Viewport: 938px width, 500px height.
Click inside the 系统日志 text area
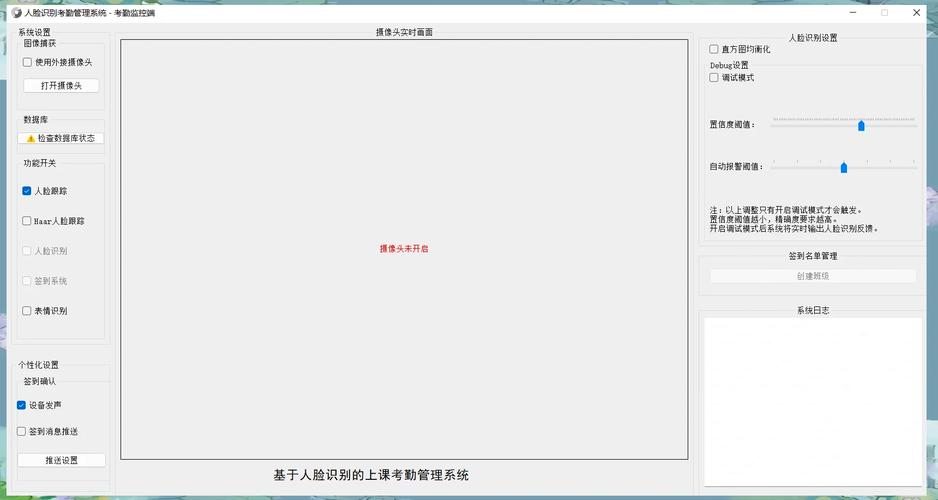813,401
